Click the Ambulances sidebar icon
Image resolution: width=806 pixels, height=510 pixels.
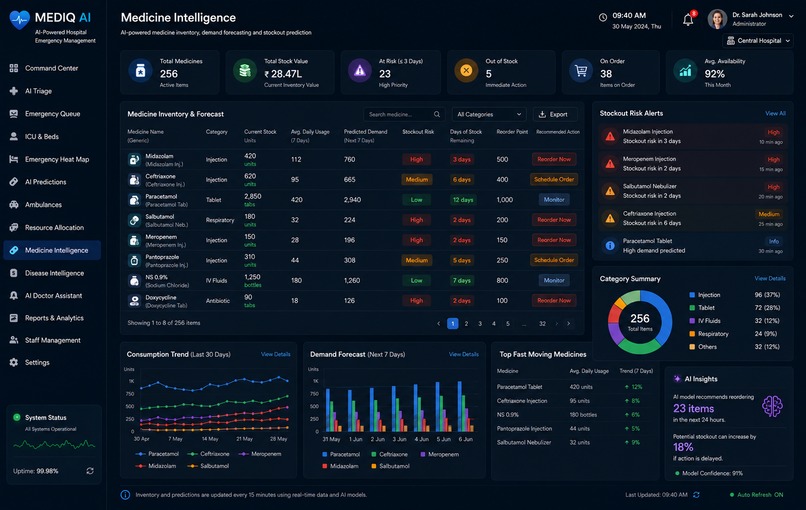point(14,205)
